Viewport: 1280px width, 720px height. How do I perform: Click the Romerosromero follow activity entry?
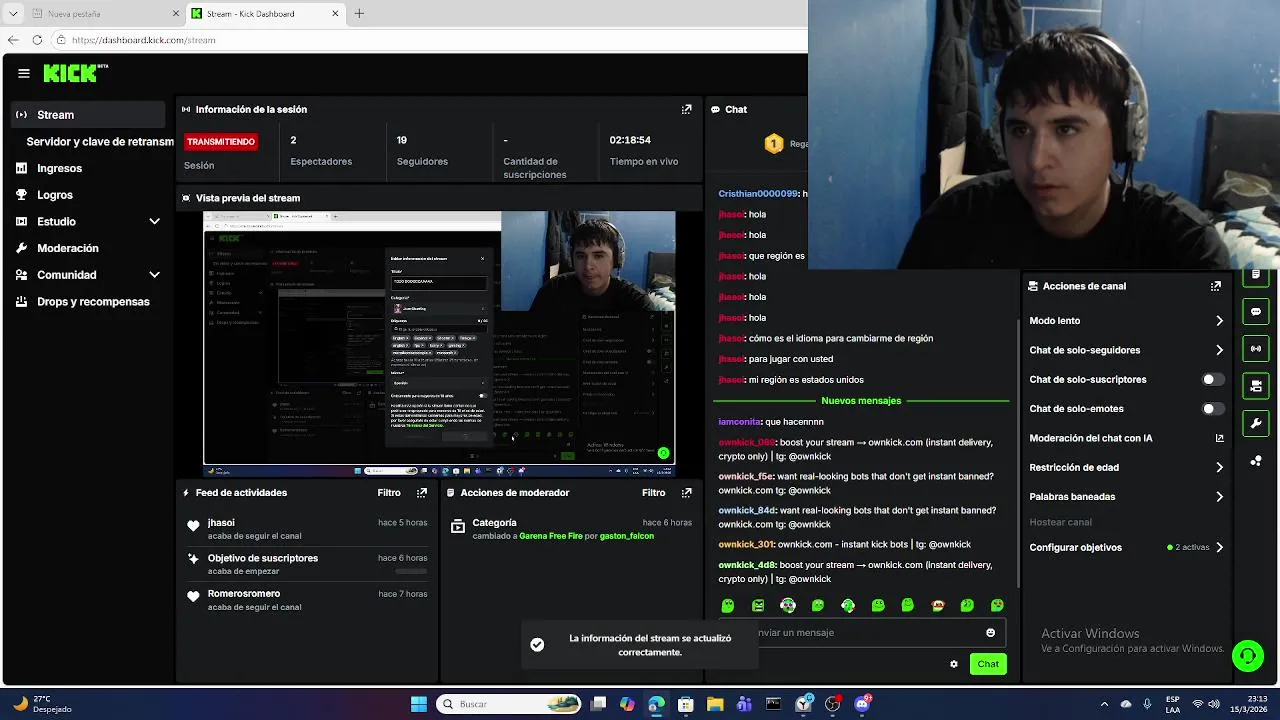[x=307, y=600]
